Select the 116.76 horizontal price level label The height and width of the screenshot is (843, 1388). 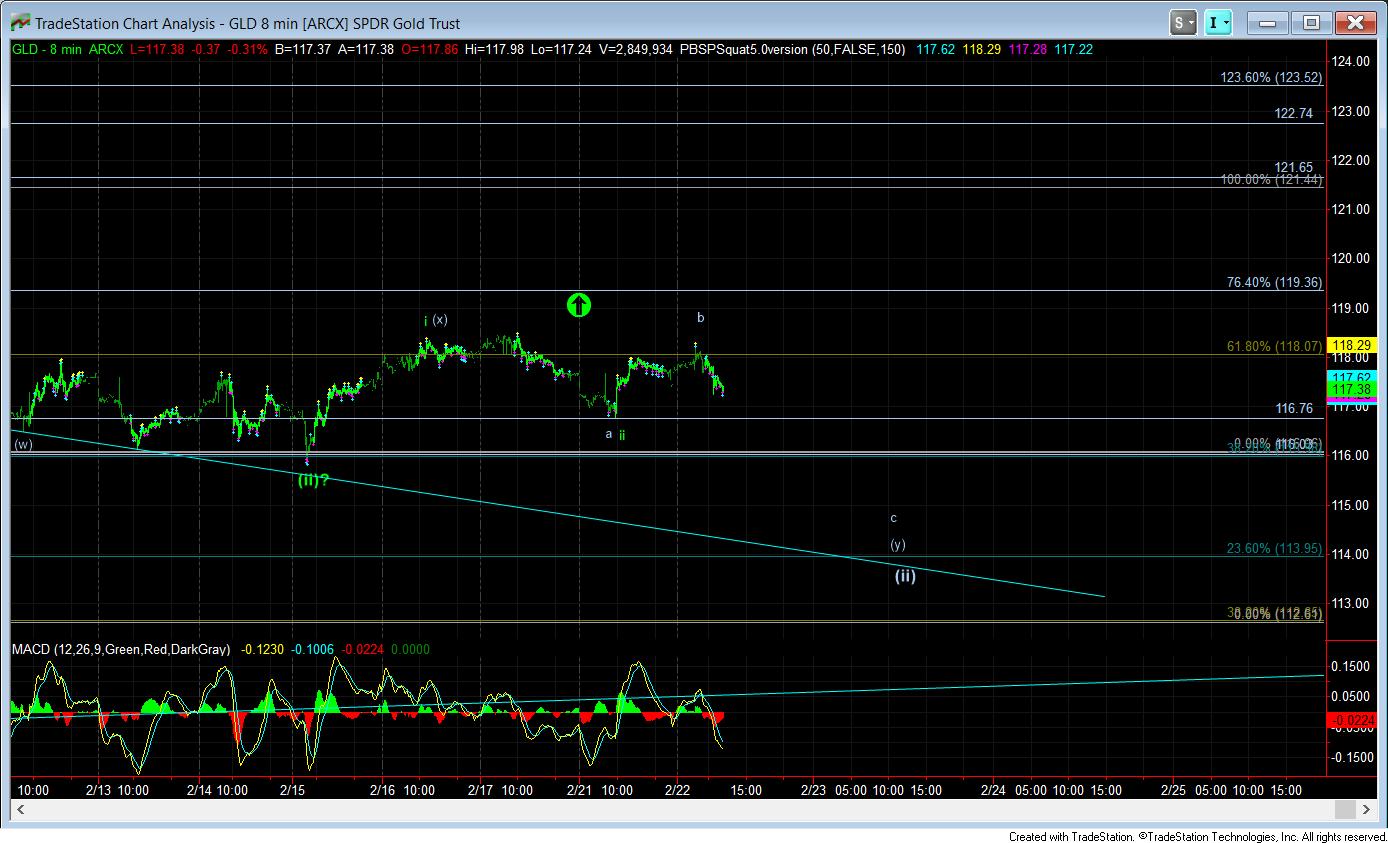(x=1294, y=409)
